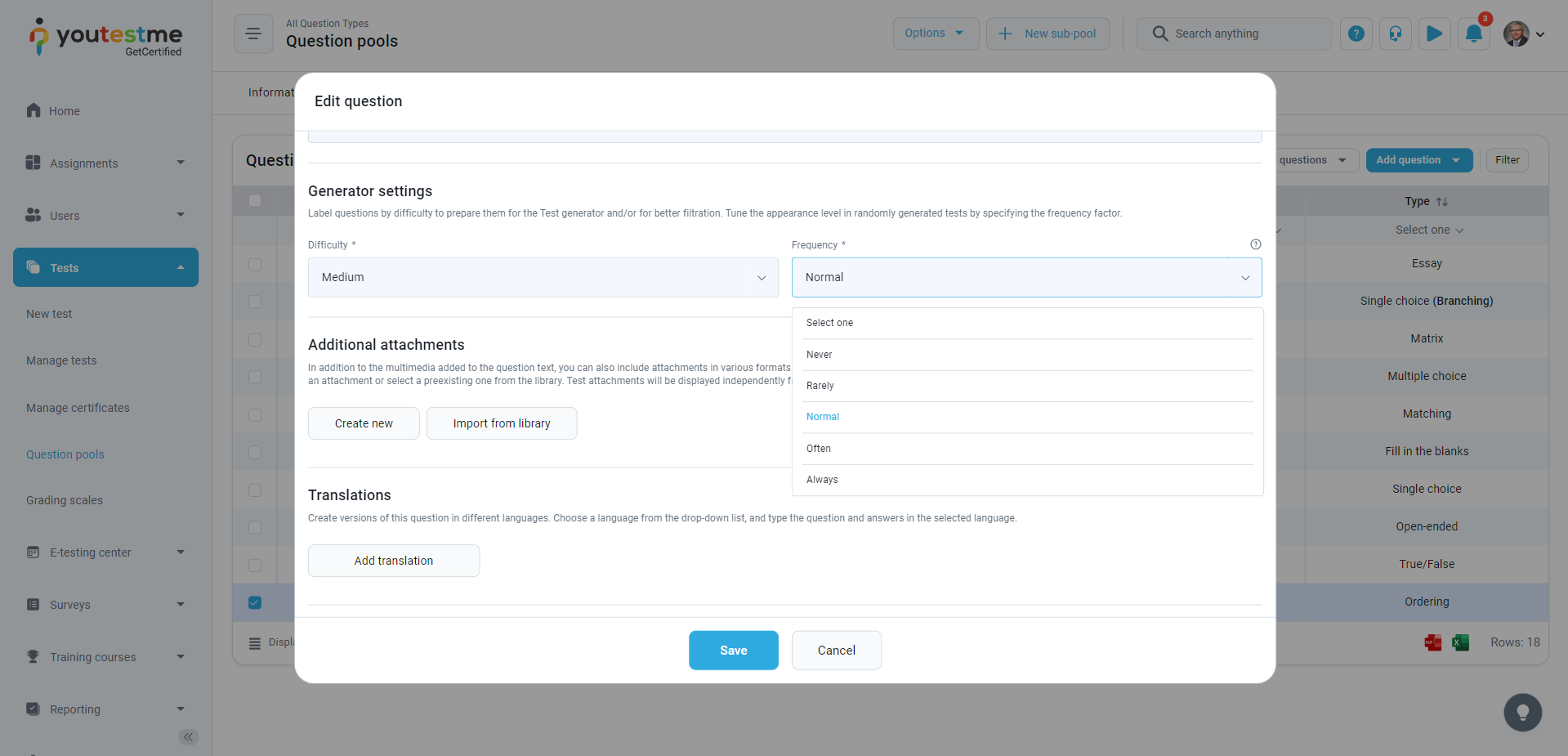
Task: Expand the Options dropdown button
Action: 935,34
